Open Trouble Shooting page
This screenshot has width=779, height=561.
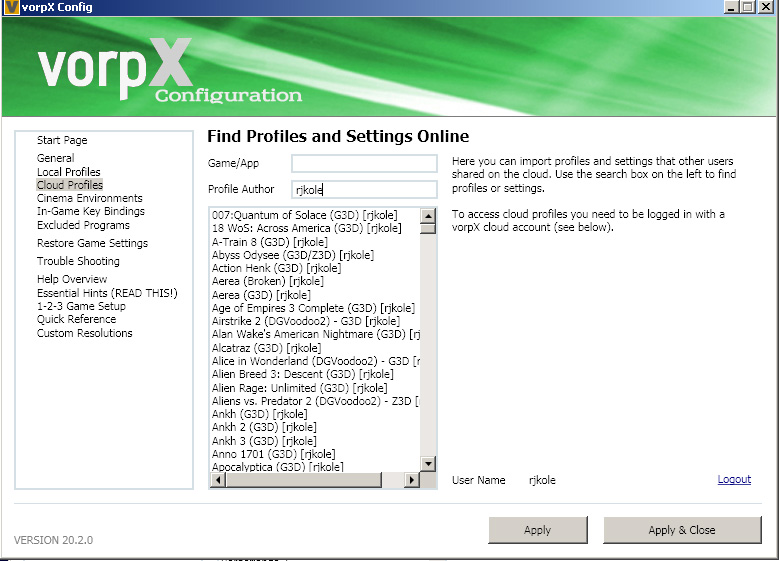78,261
